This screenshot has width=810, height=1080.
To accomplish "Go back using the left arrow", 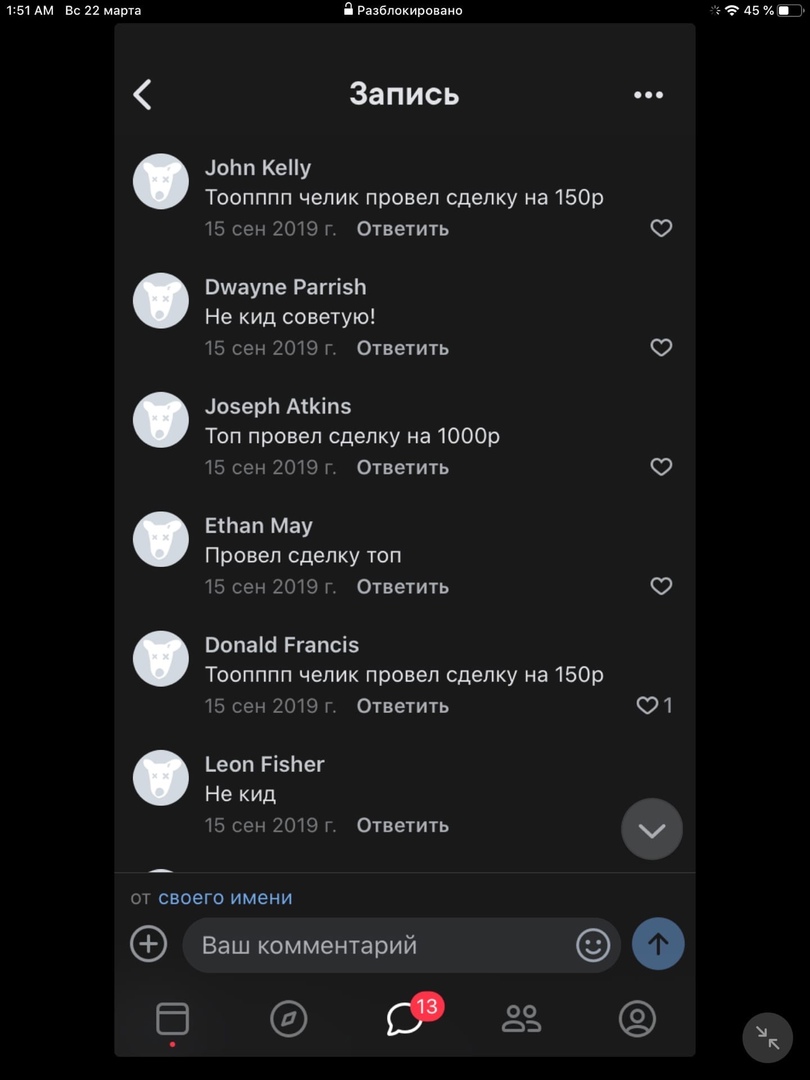I will 143,95.
